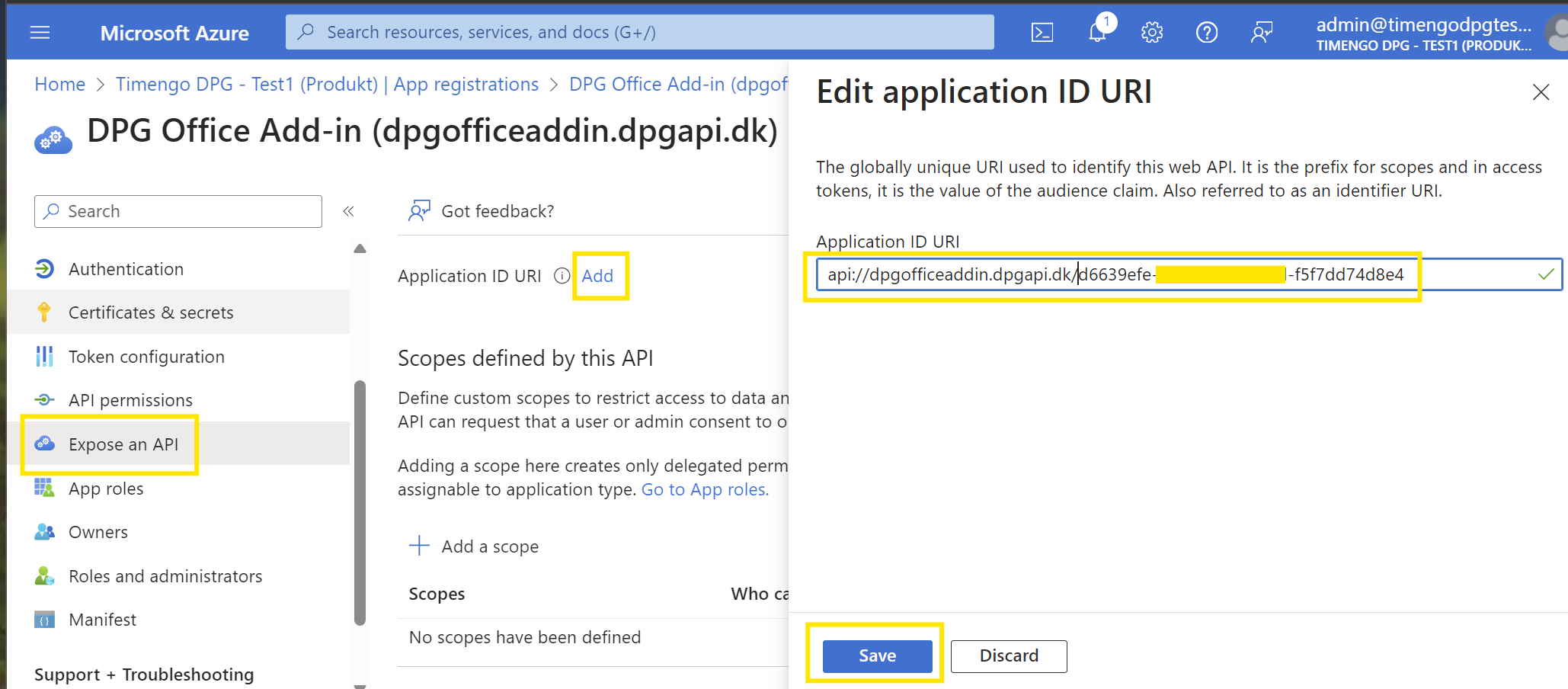Image resolution: width=1568 pixels, height=689 pixels.
Task: Open the Help question mark icon
Action: (1206, 33)
